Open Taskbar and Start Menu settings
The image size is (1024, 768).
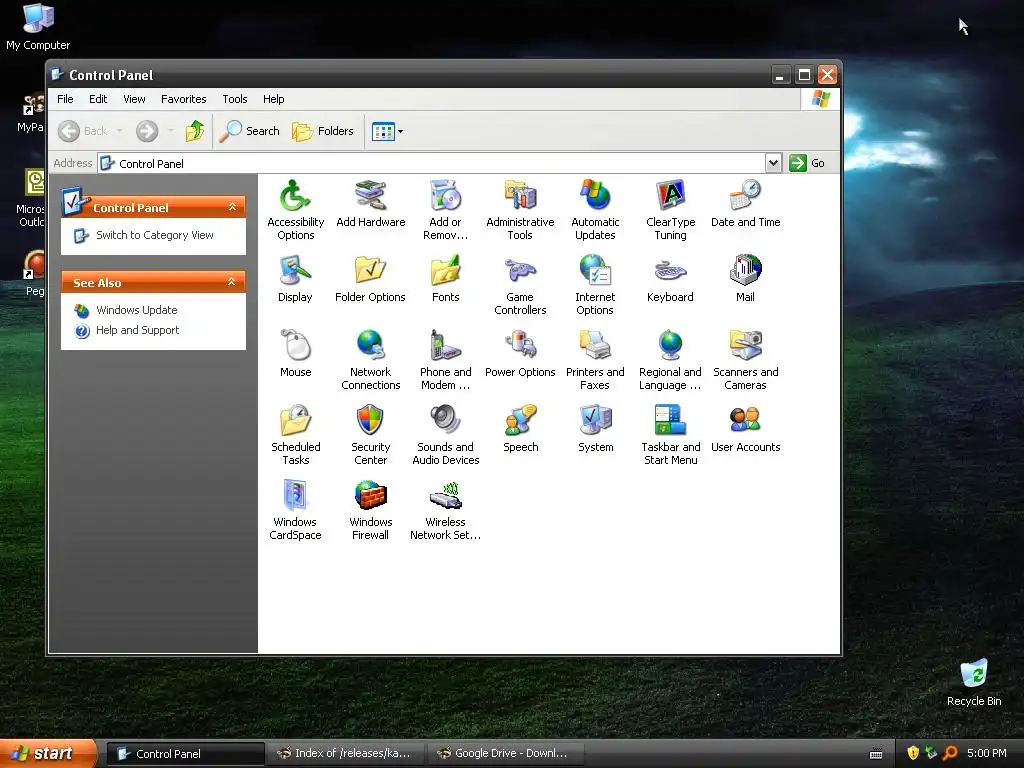point(670,435)
